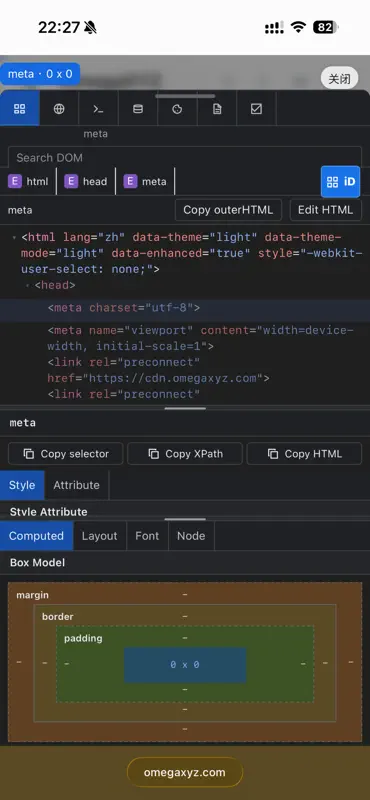The width and height of the screenshot is (370, 800).
Task: Select the Node tab
Action: pyautogui.click(x=191, y=536)
